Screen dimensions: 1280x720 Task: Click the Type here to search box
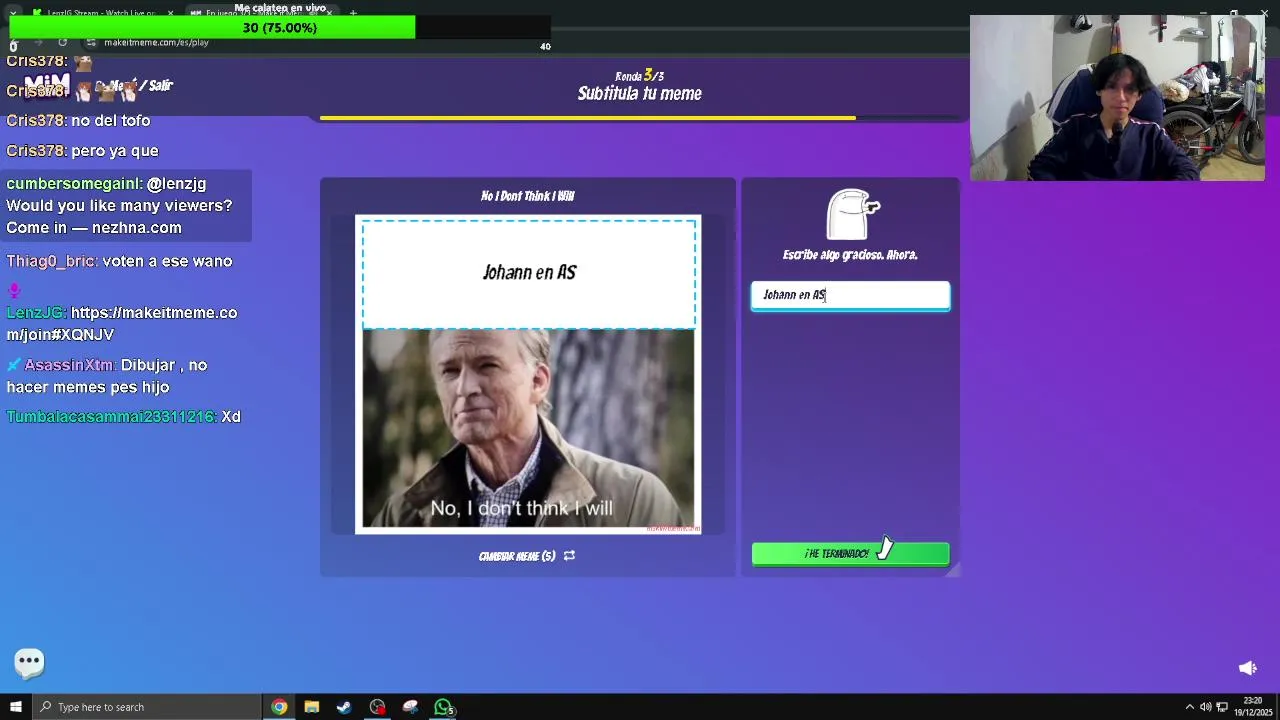click(147, 707)
